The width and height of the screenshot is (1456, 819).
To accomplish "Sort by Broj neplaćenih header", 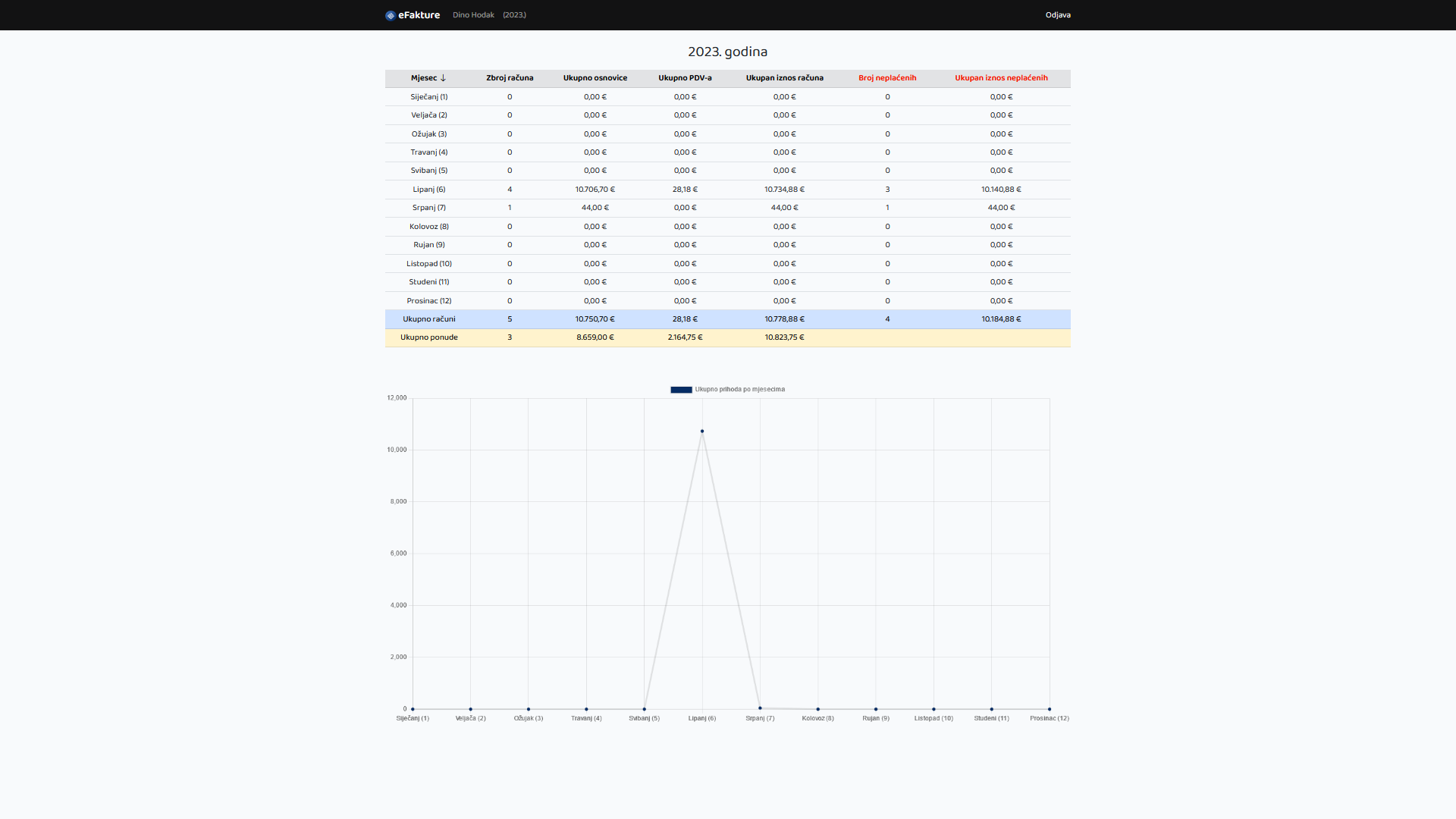I will (x=887, y=78).
